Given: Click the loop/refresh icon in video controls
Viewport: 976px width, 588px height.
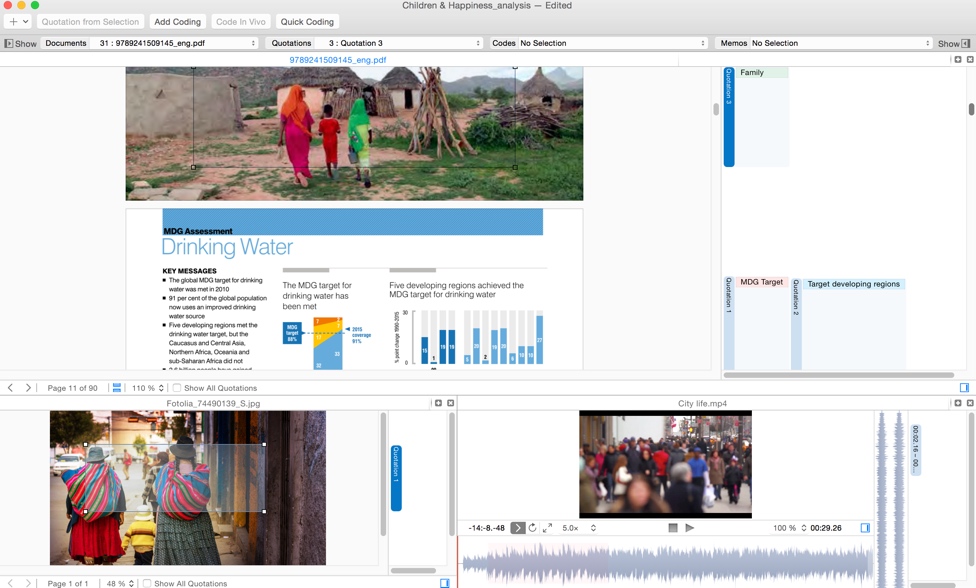Looking at the screenshot, I should [532, 528].
